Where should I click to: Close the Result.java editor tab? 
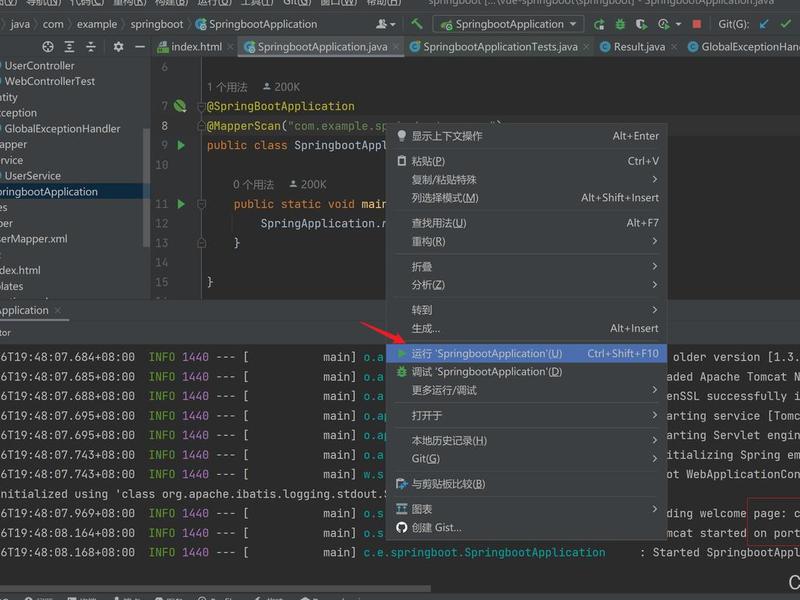click(674, 47)
